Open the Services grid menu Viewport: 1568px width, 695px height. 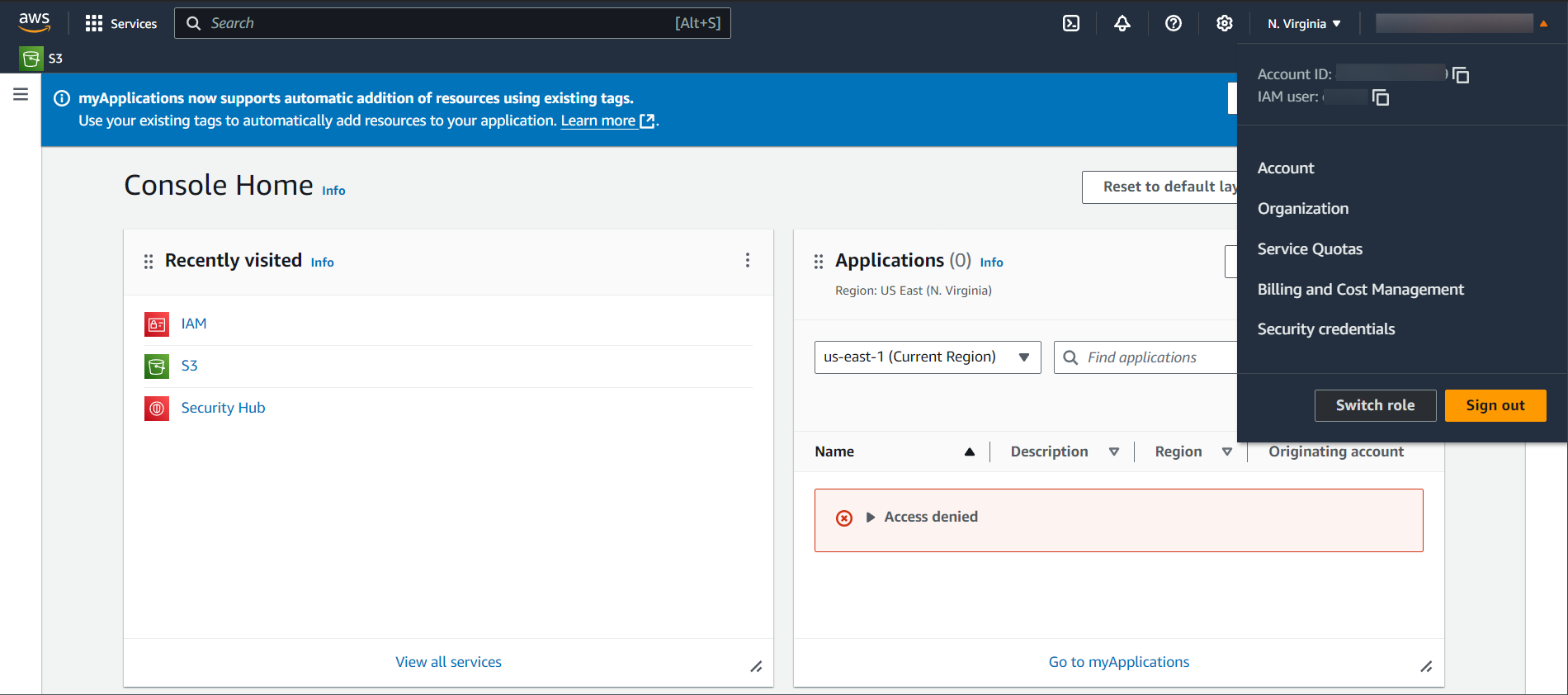click(120, 23)
